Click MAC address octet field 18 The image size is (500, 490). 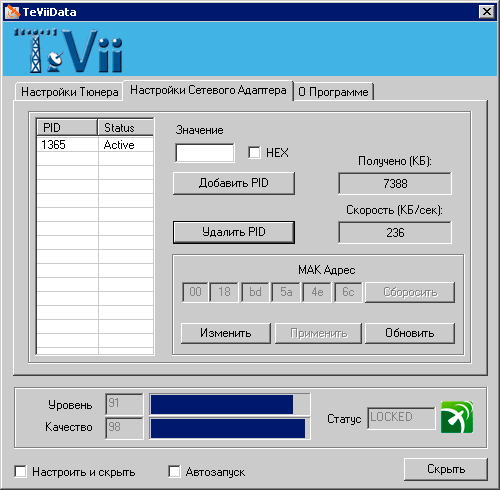click(224, 292)
